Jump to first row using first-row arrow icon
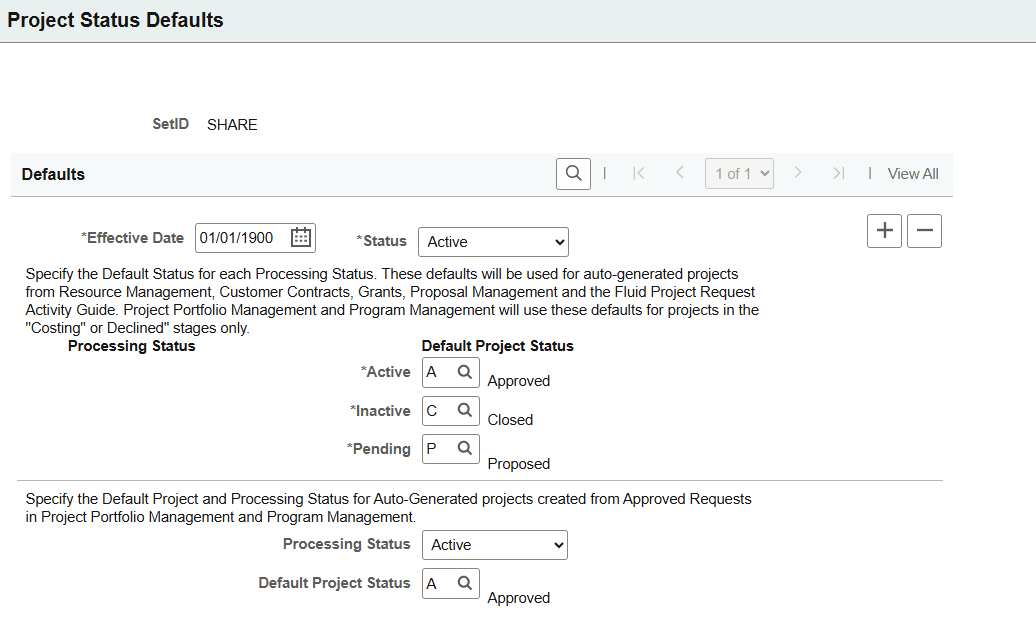The image size is (1036, 631). (x=639, y=173)
